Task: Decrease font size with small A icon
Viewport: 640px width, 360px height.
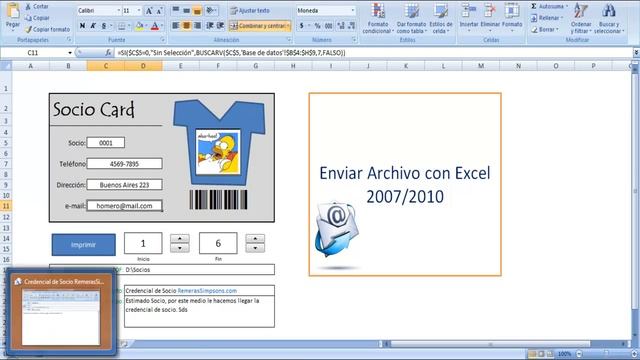Action: point(159,11)
